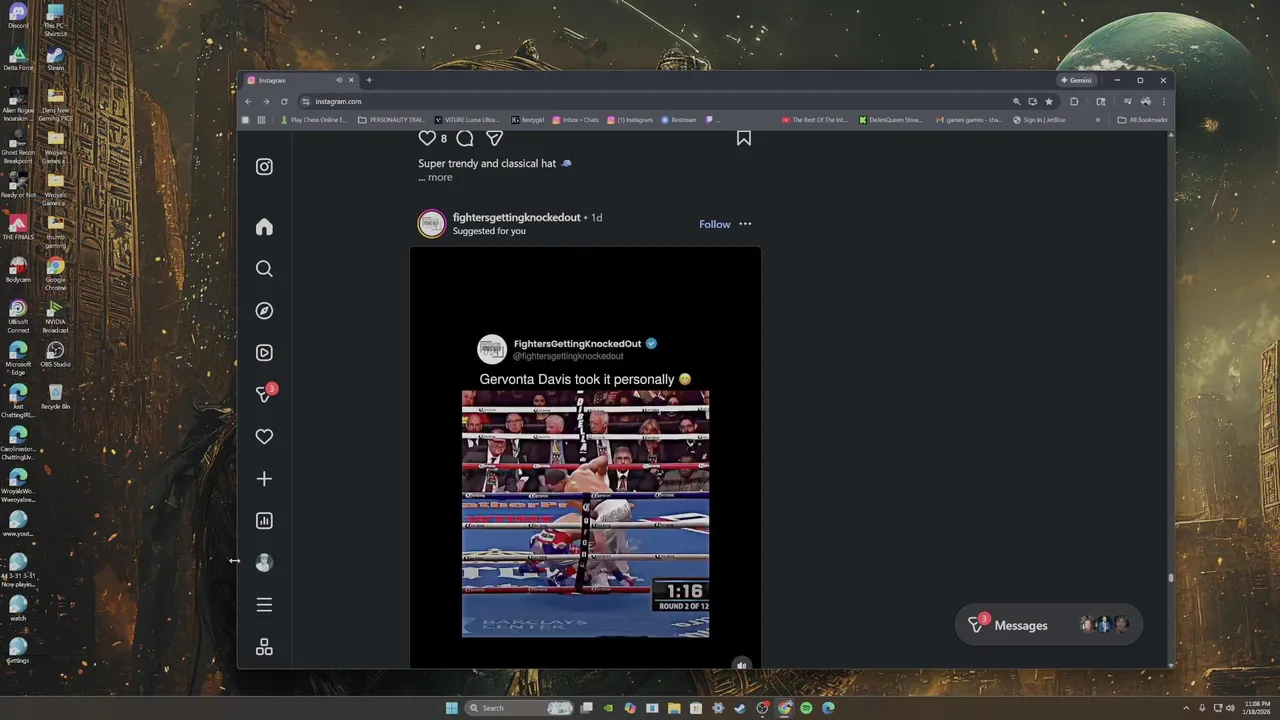
Task: Click the Gervonta Davis boxing video
Action: (x=585, y=514)
